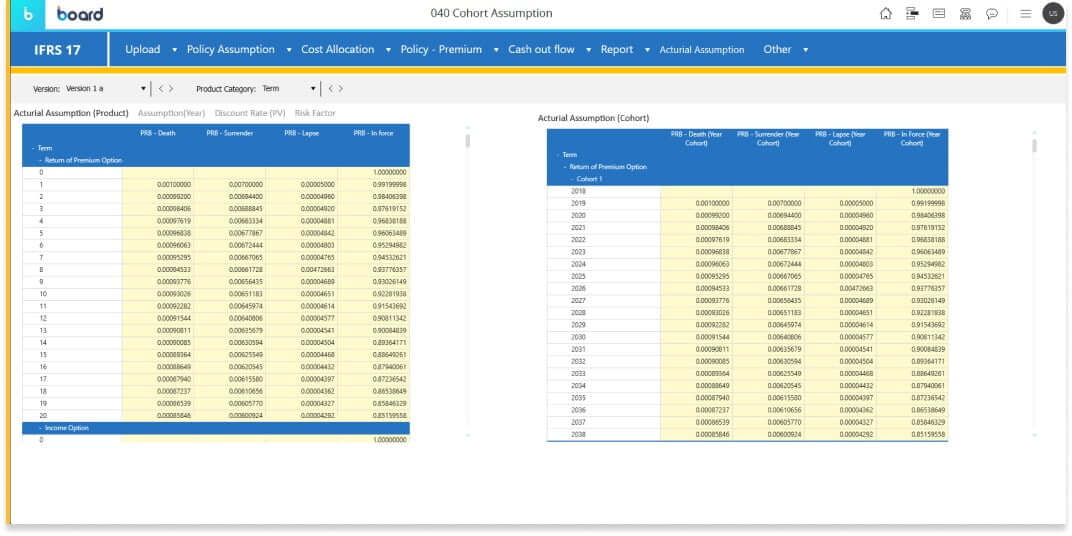Open the process flow diagram icon
Image resolution: width=1072 pixels, height=536 pixels.
tap(965, 14)
